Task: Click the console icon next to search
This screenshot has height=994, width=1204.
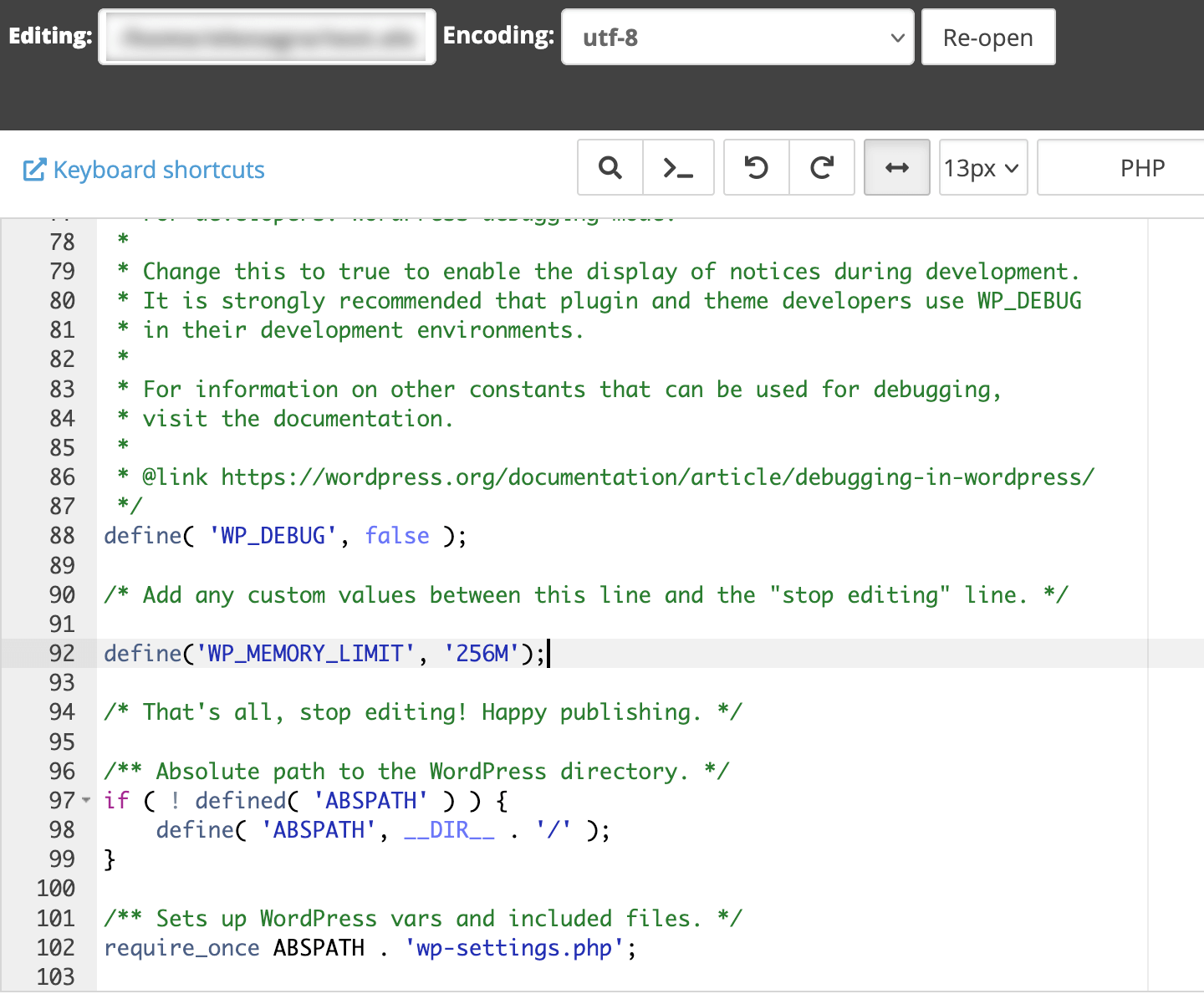Action: coord(678,167)
